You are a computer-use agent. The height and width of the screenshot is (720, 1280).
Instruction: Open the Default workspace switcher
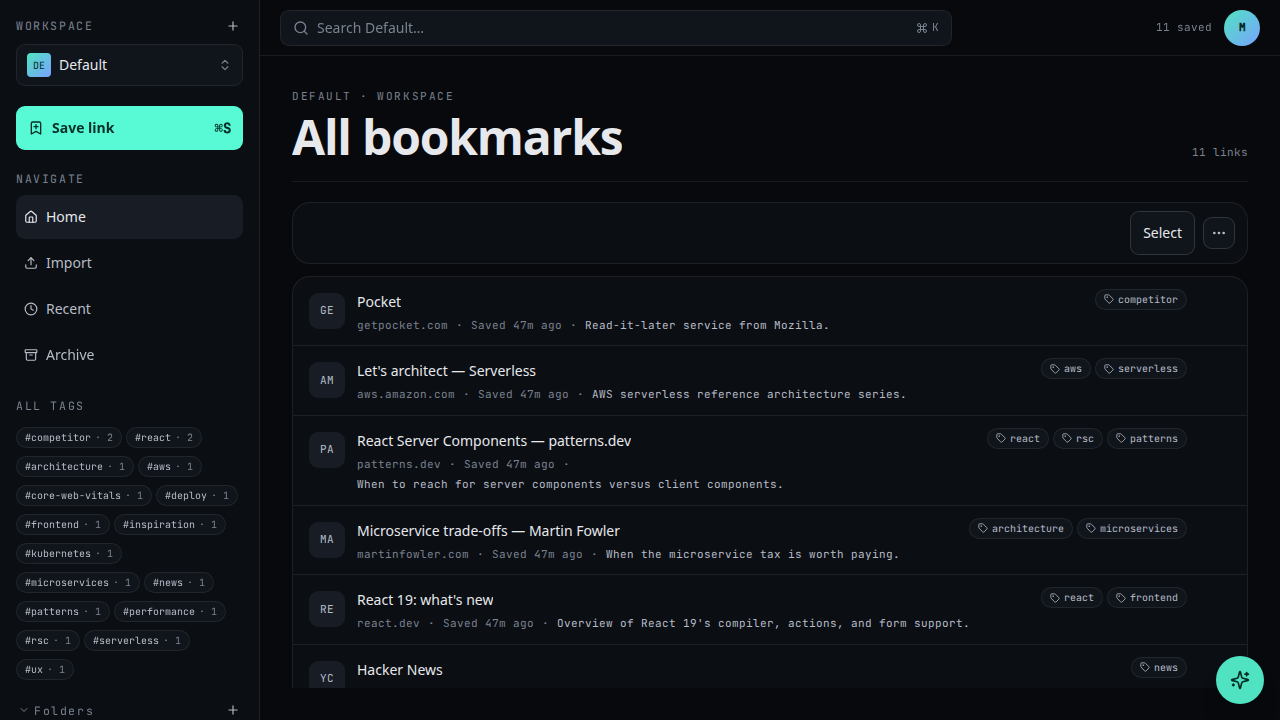(x=129, y=65)
